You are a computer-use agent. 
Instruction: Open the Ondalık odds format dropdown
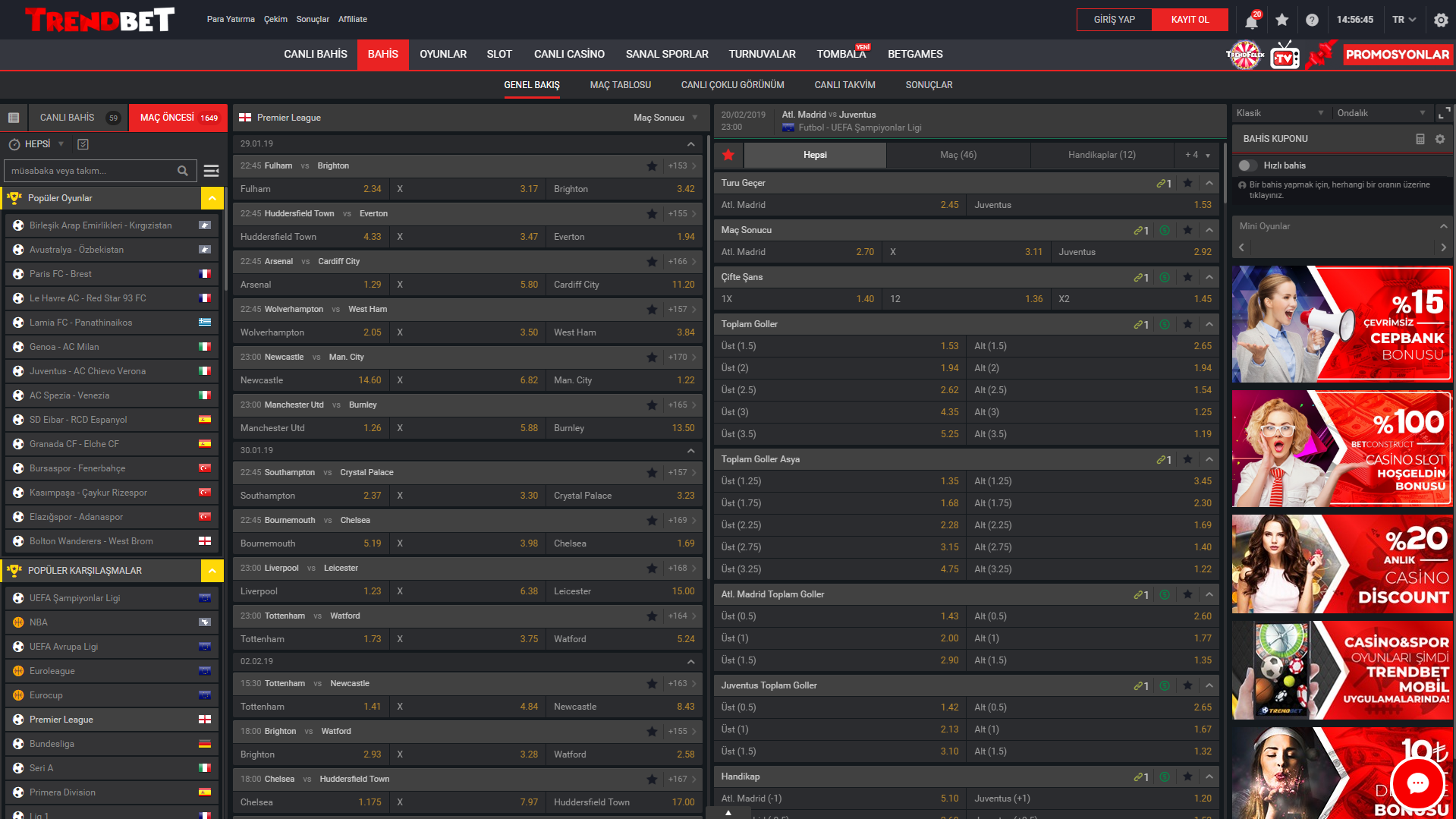point(1381,113)
